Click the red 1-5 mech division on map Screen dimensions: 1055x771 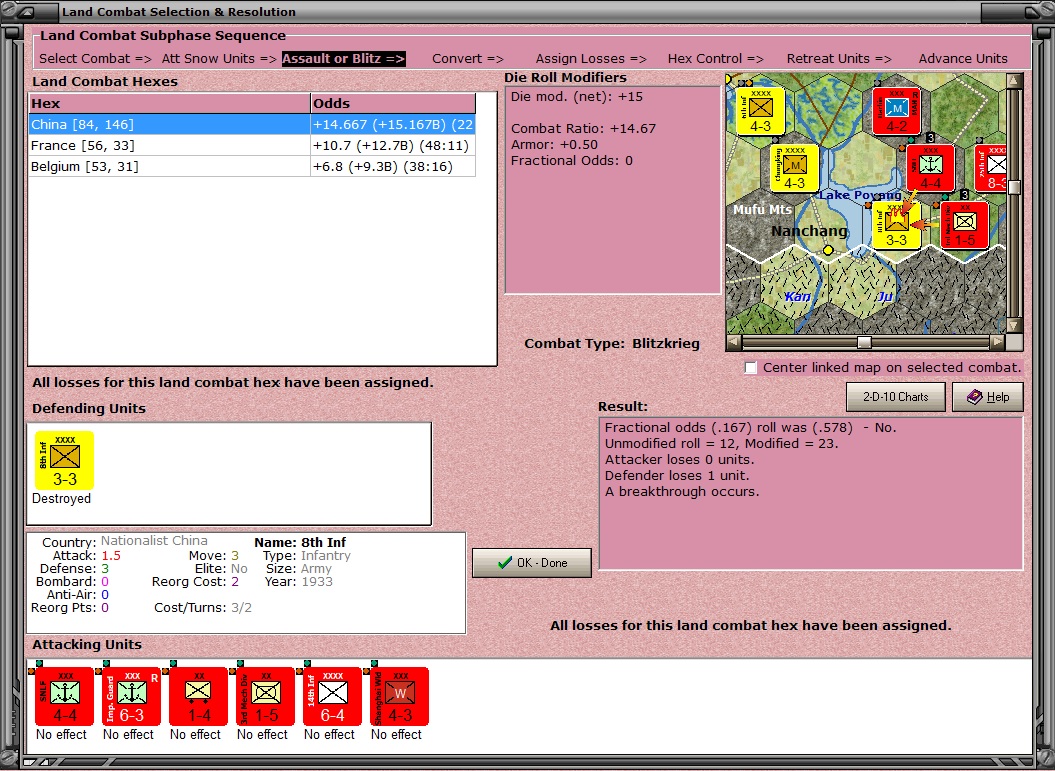click(965, 225)
